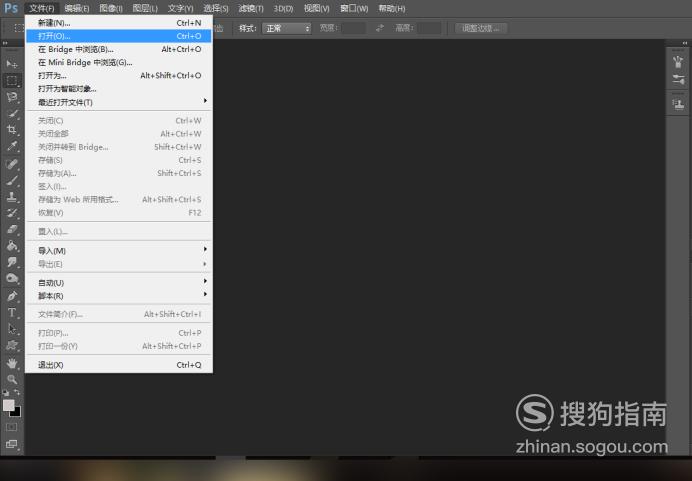Open the 3D(D) menu
Screen dimensions: 692x481
283,8
